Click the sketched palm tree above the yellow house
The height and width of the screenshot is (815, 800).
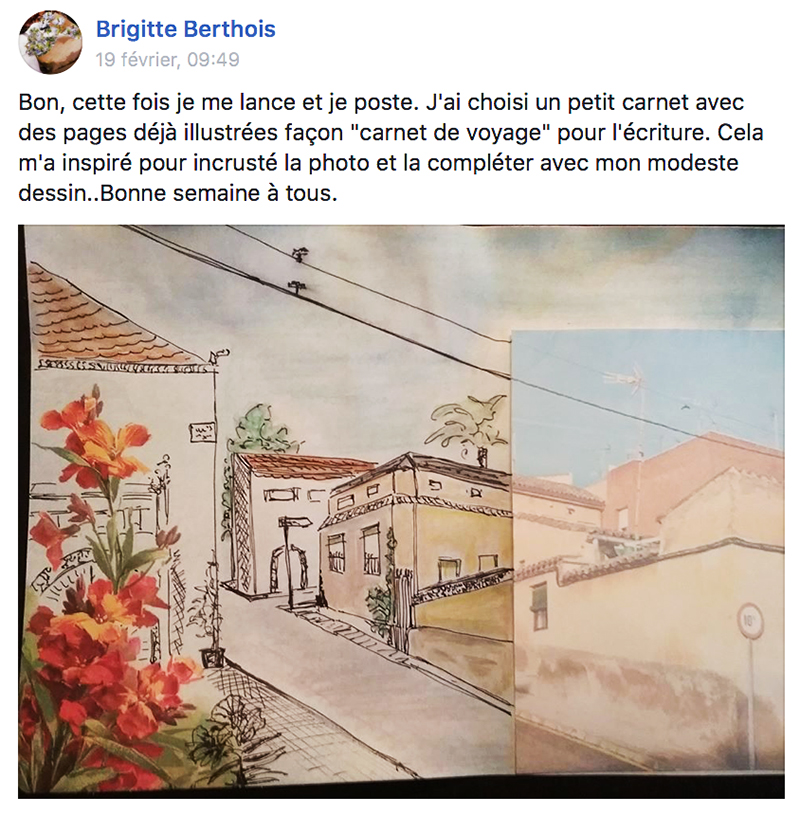click(x=467, y=421)
